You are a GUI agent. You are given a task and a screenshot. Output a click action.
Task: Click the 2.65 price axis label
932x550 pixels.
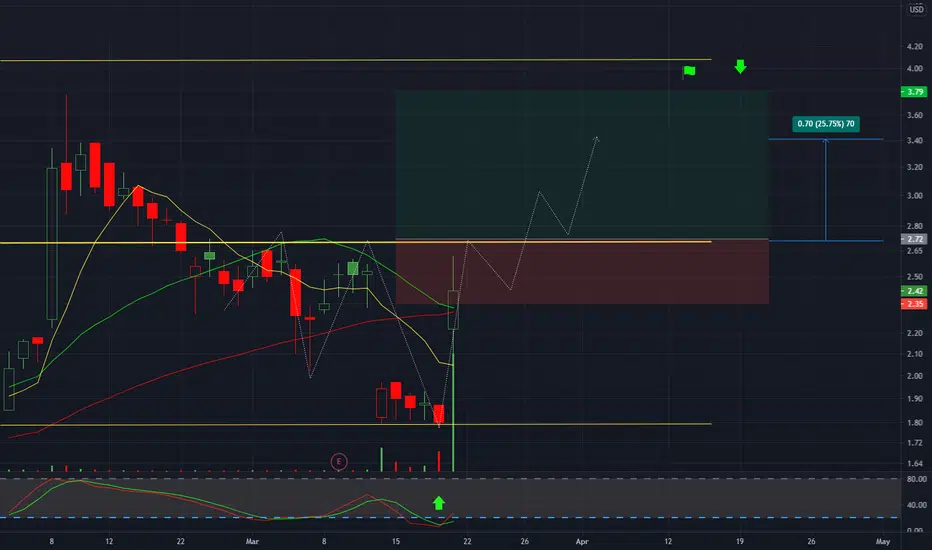[x=915, y=251]
